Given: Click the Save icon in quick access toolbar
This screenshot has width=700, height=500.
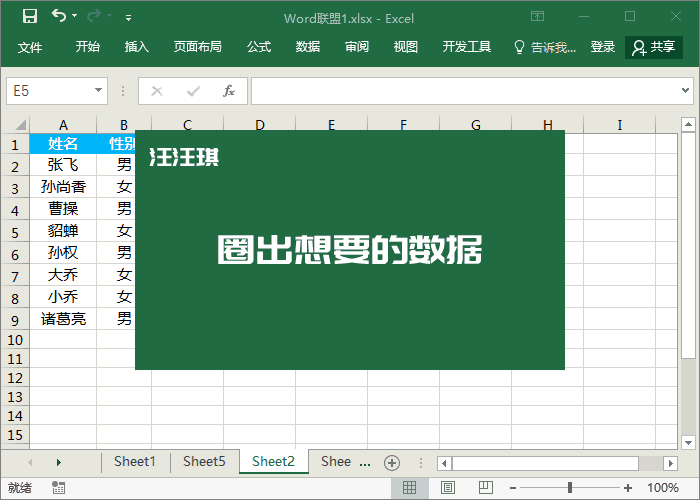Looking at the screenshot, I should (30, 16).
